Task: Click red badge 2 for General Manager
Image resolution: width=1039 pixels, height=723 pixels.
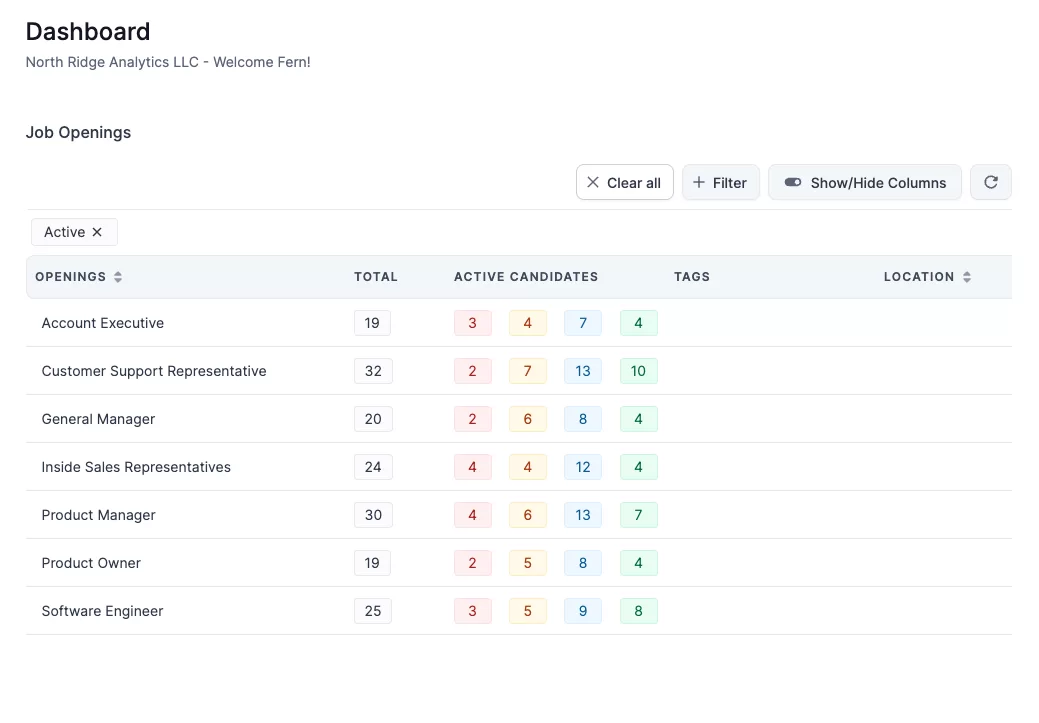Action: [x=472, y=419]
